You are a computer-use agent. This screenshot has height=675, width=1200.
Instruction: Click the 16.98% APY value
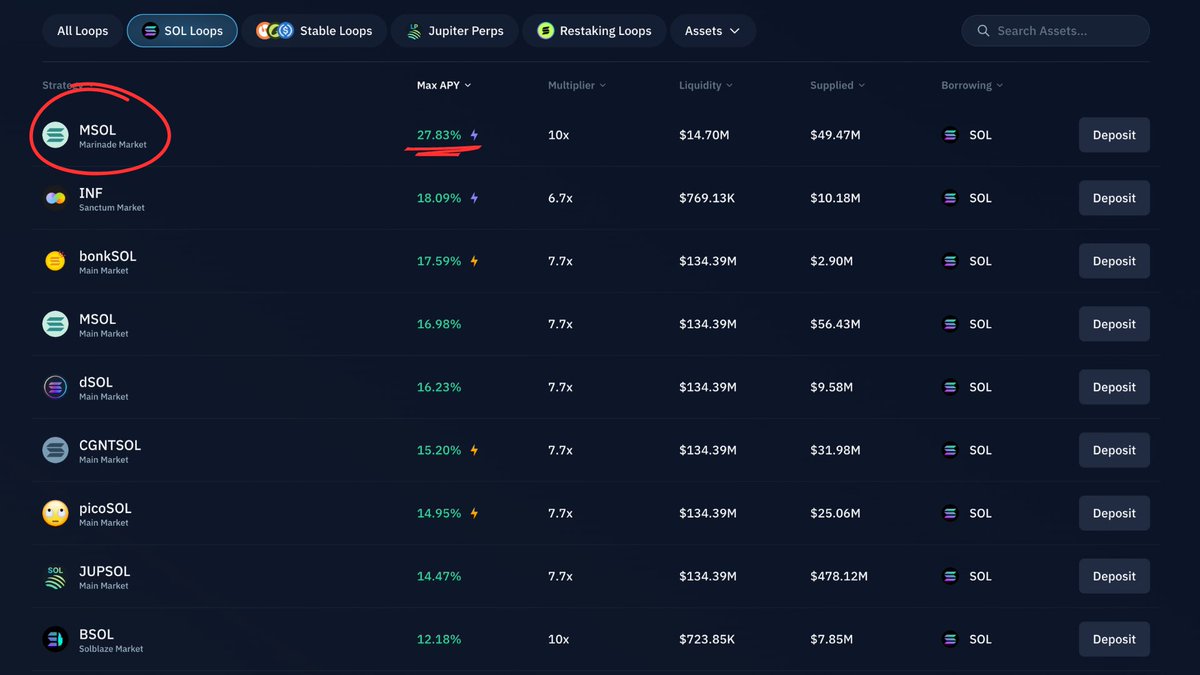[x=439, y=324]
